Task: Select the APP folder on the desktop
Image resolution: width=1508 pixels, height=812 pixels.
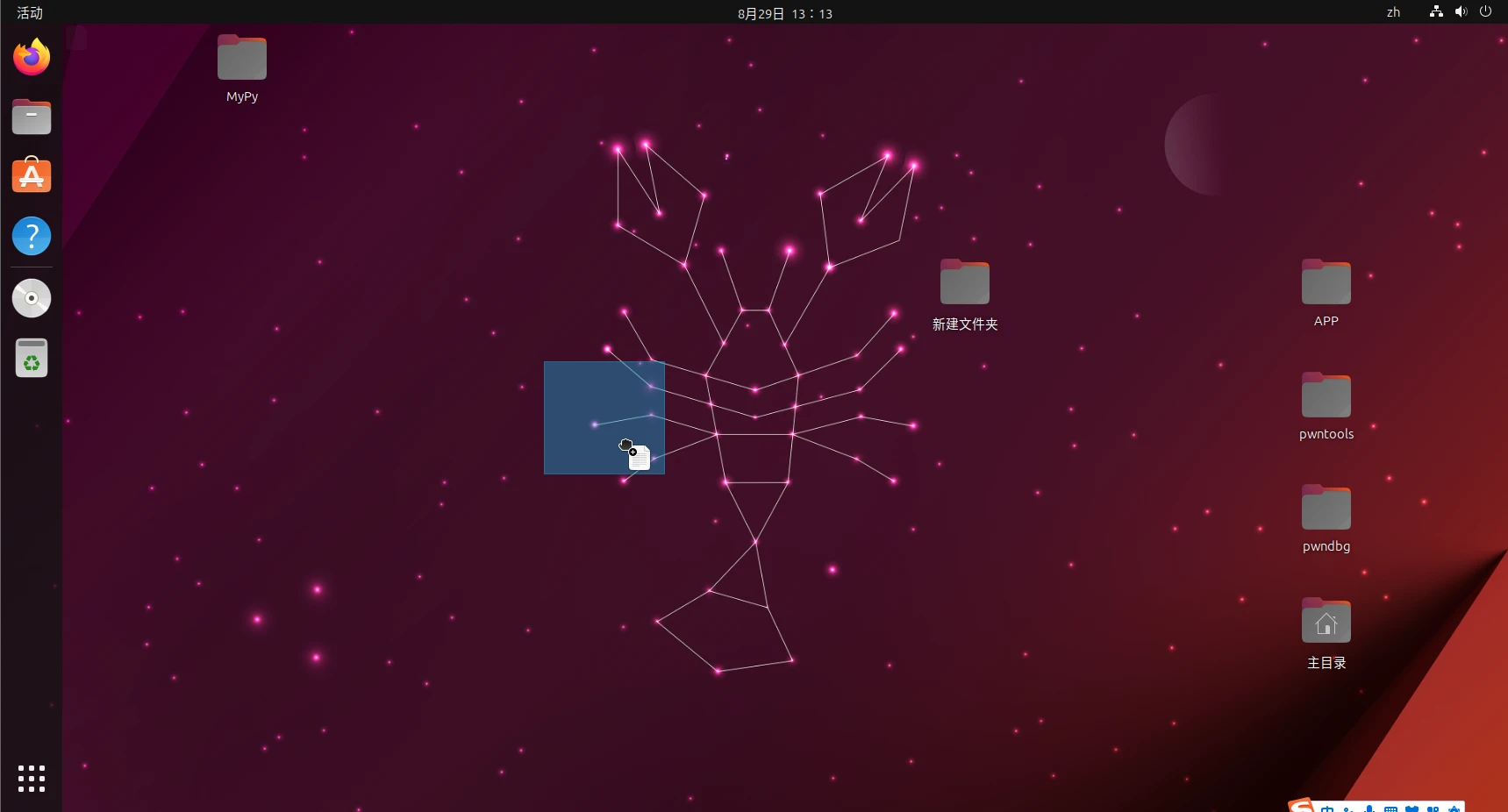Action: [1326, 294]
